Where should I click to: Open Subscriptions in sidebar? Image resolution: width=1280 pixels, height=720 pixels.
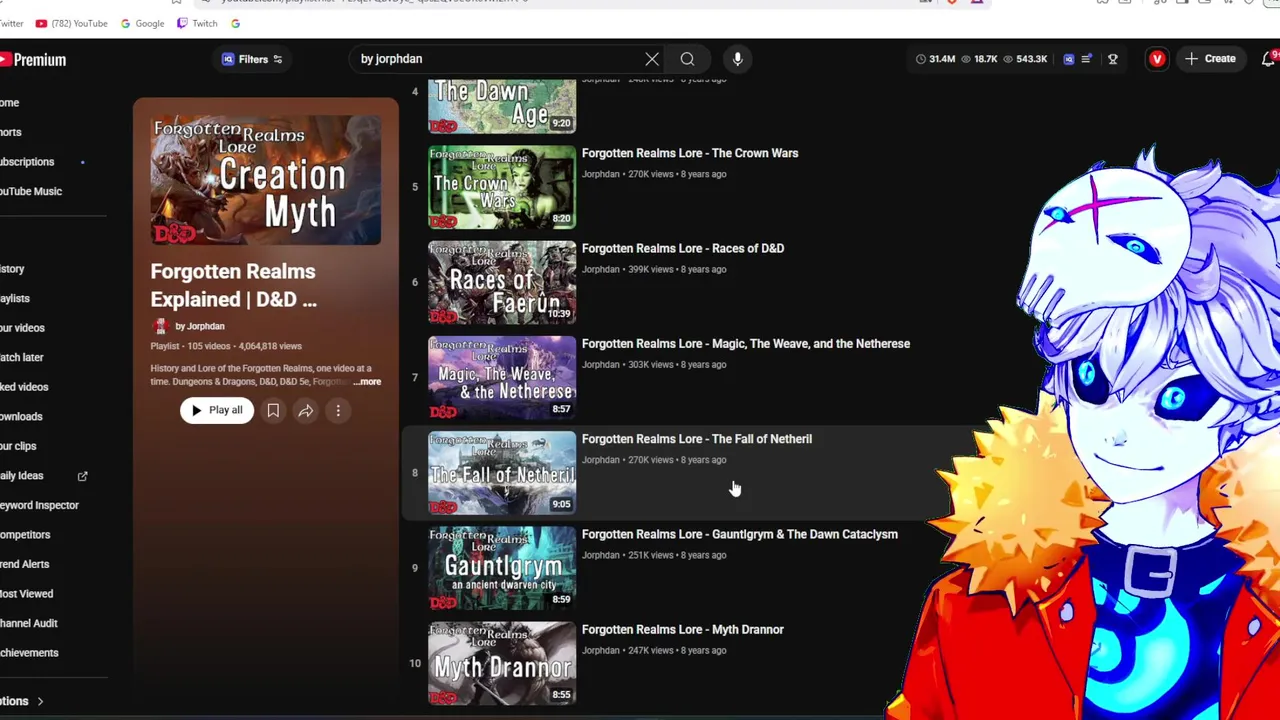point(28,161)
